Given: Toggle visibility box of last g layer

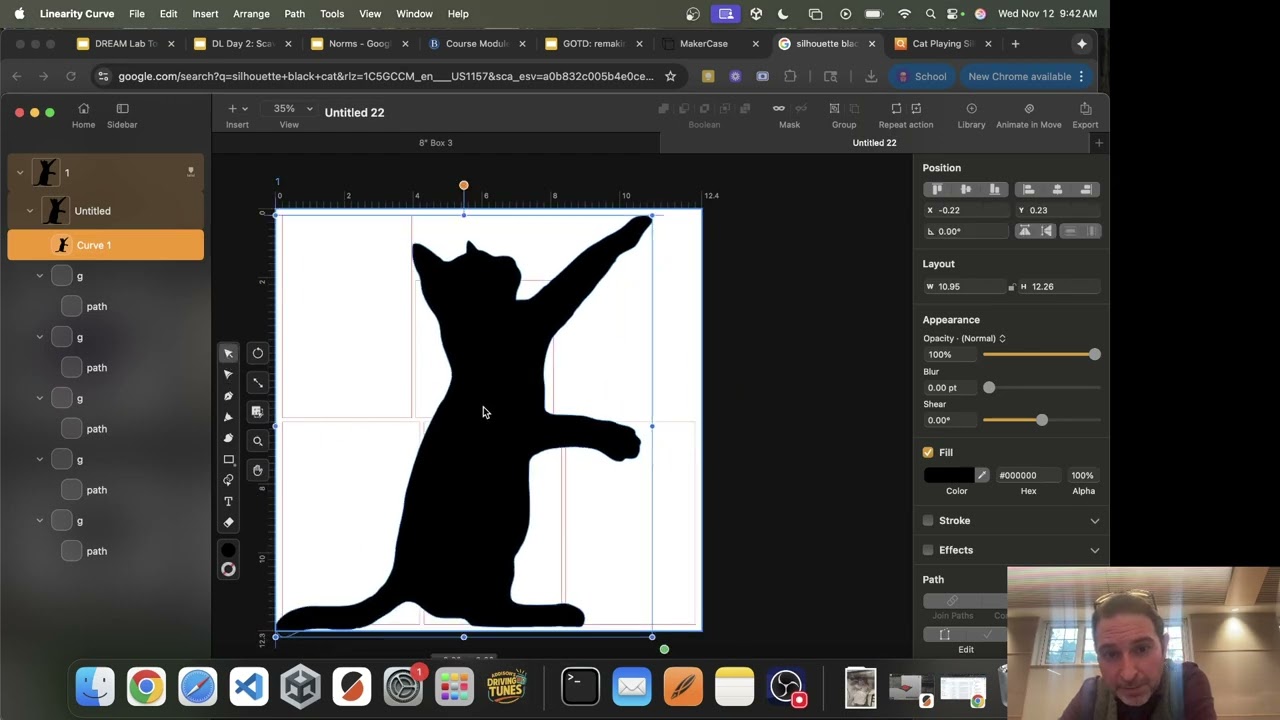Looking at the screenshot, I should pos(61,521).
